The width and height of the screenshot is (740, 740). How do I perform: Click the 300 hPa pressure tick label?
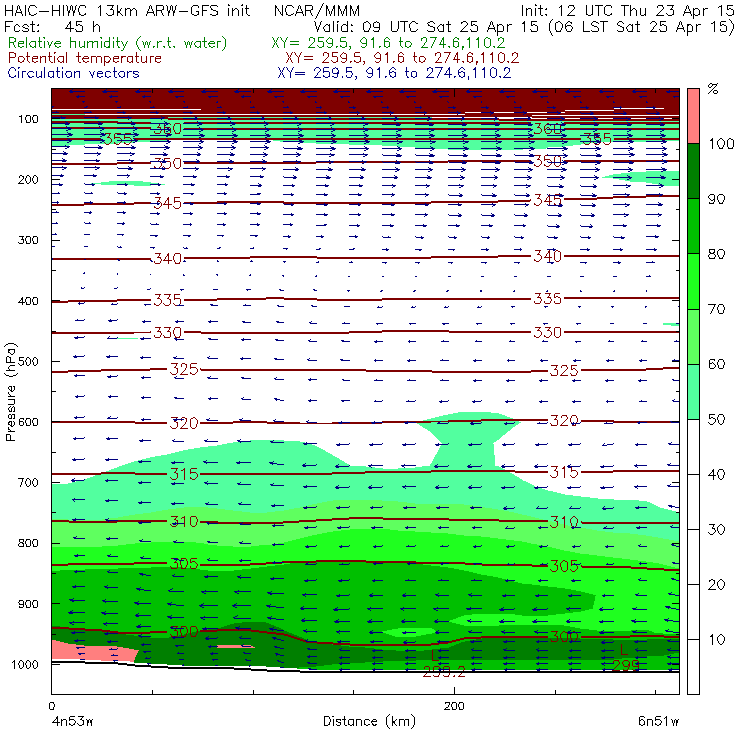click(28, 240)
